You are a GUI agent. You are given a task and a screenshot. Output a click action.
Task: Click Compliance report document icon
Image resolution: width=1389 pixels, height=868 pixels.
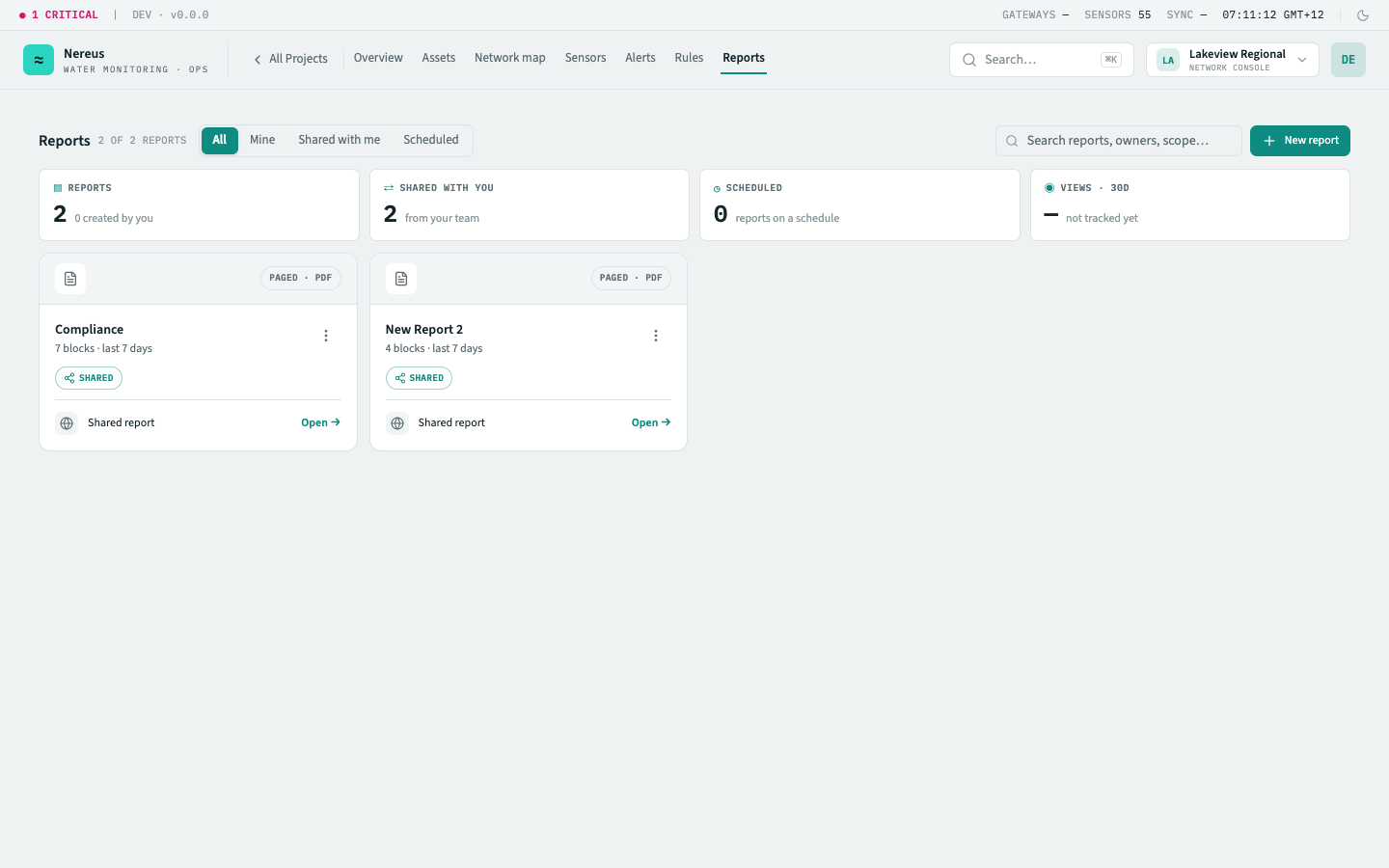pyautogui.click(x=70, y=279)
